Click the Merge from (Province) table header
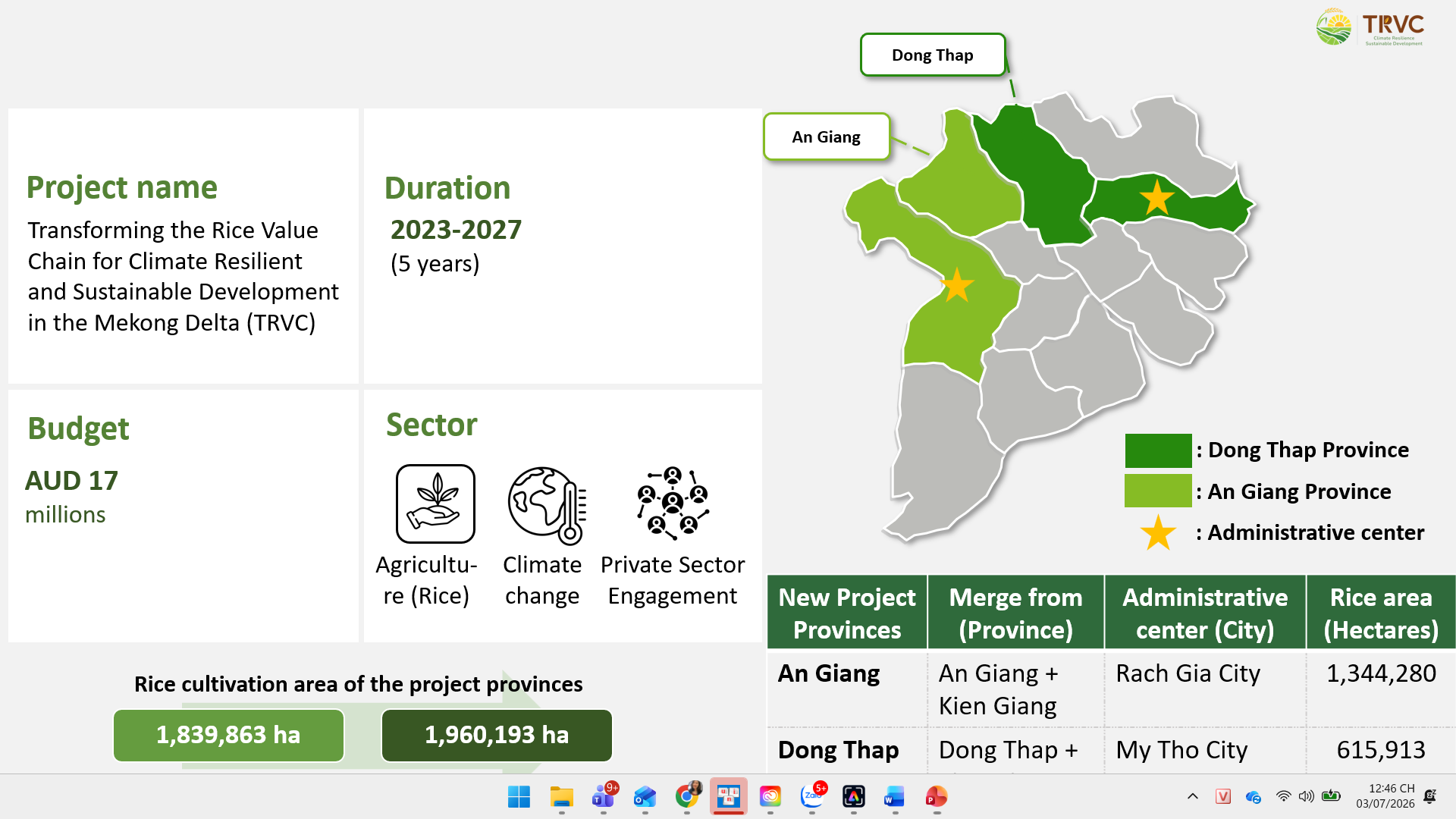The width and height of the screenshot is (1456, 819). coord(1016,613)
